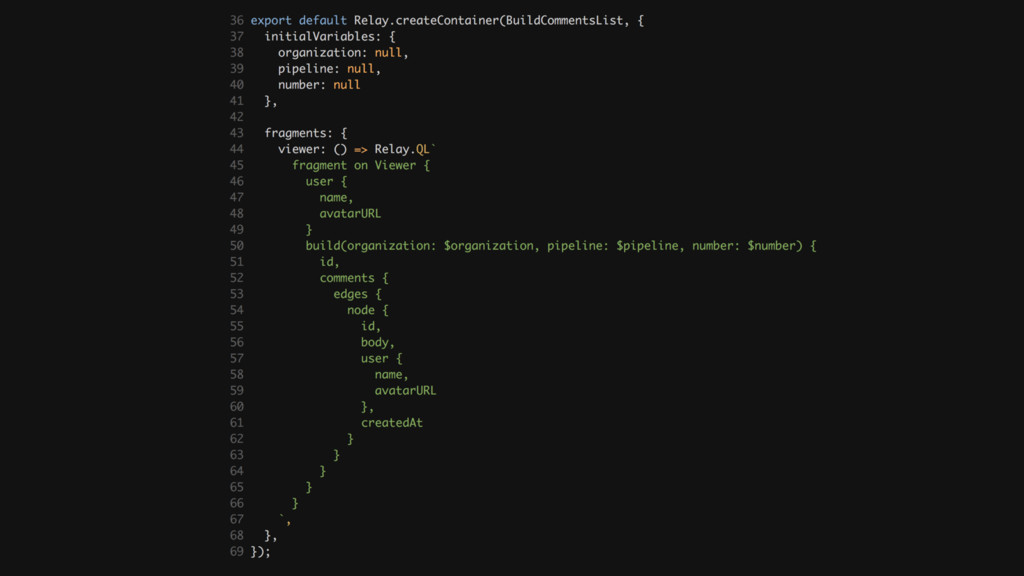The image size is (1024, 576).
Task: Click 'name,' on line 47
Action: [336, 197]
